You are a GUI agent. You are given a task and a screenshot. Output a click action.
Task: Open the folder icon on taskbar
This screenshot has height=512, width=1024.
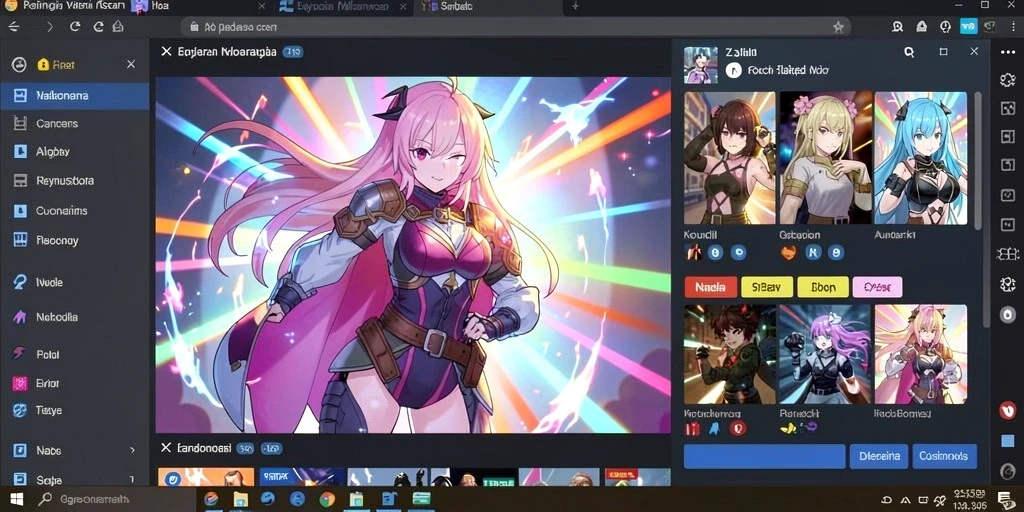(x=240, y=500)
